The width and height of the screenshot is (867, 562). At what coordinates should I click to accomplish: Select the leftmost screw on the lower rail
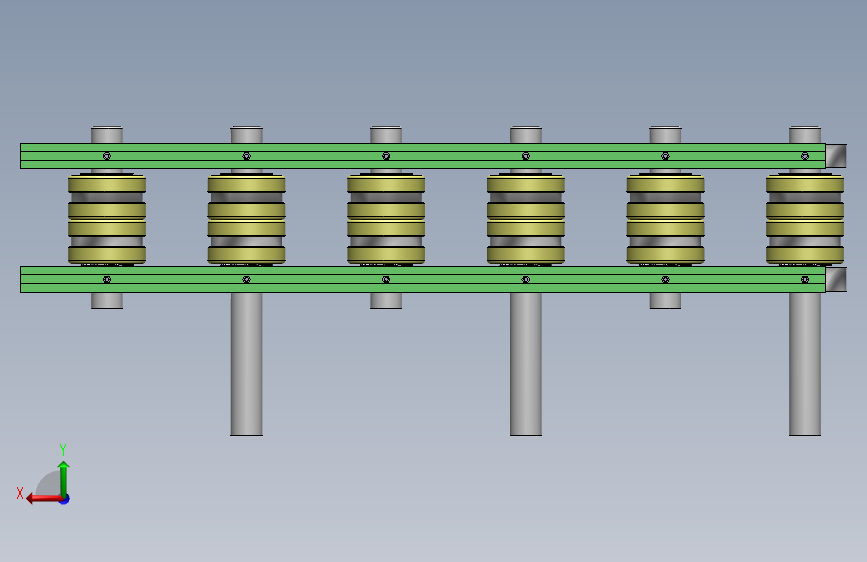click(107, 279)
